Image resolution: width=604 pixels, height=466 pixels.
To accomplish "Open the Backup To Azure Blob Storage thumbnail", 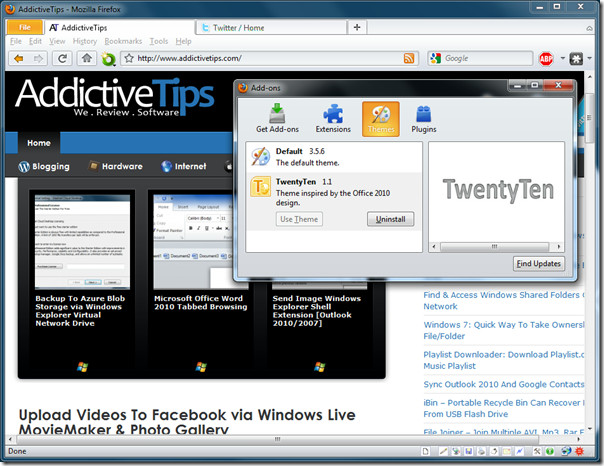I will tap(82, 242).
